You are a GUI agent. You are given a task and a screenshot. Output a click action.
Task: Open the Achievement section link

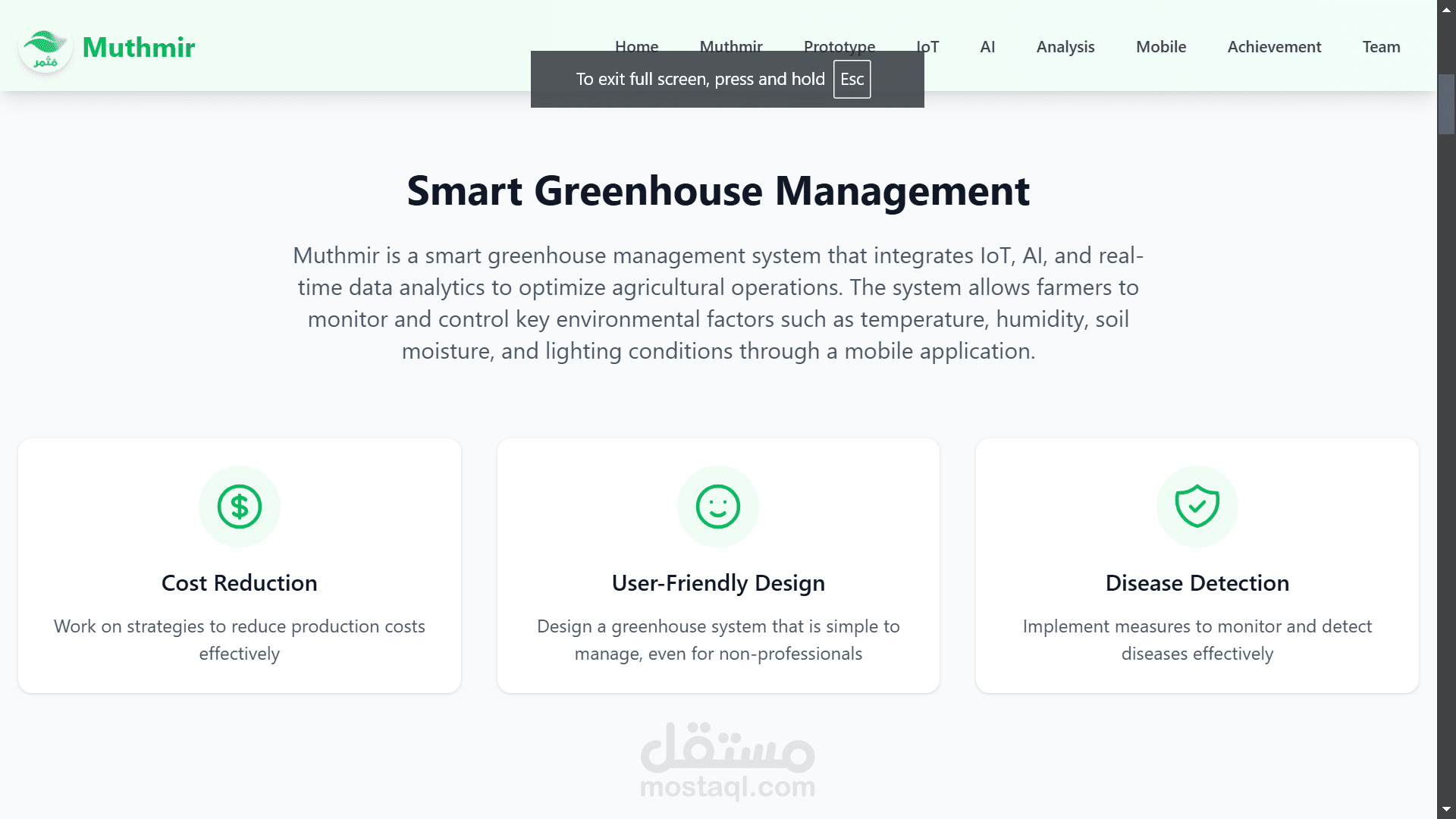pyautogui.click(x=1273, y=47)
